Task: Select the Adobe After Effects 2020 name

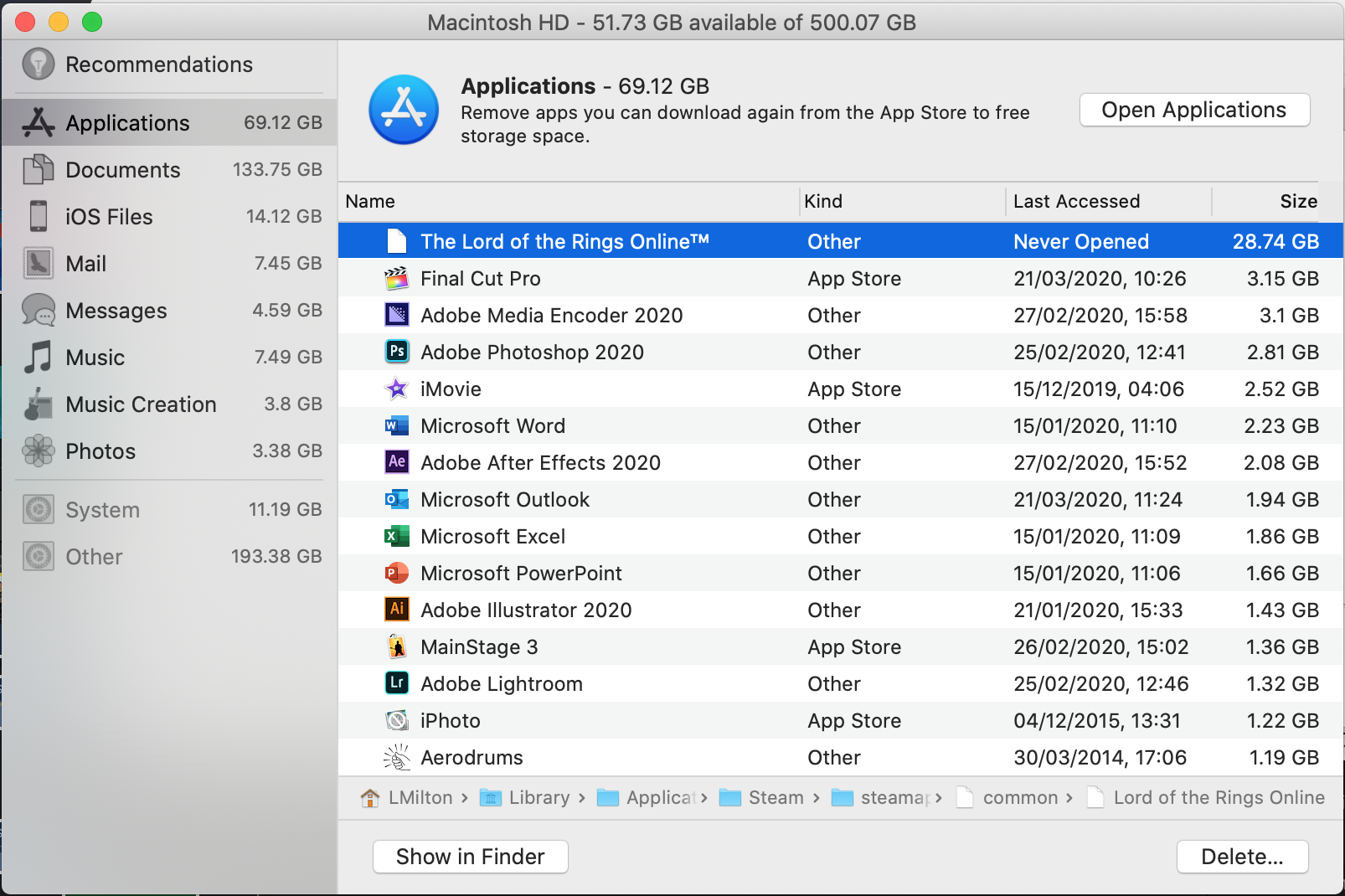Action: pos(540,462)
